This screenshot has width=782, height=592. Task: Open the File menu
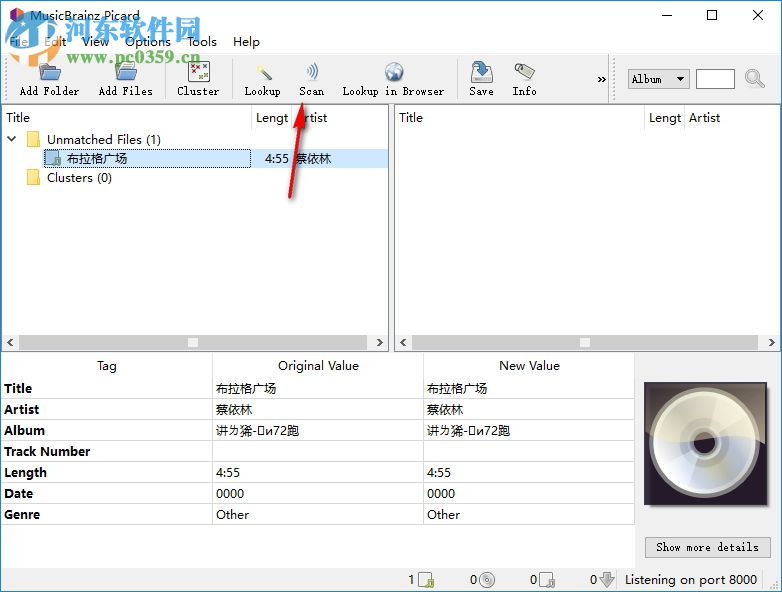click(19, 42)
